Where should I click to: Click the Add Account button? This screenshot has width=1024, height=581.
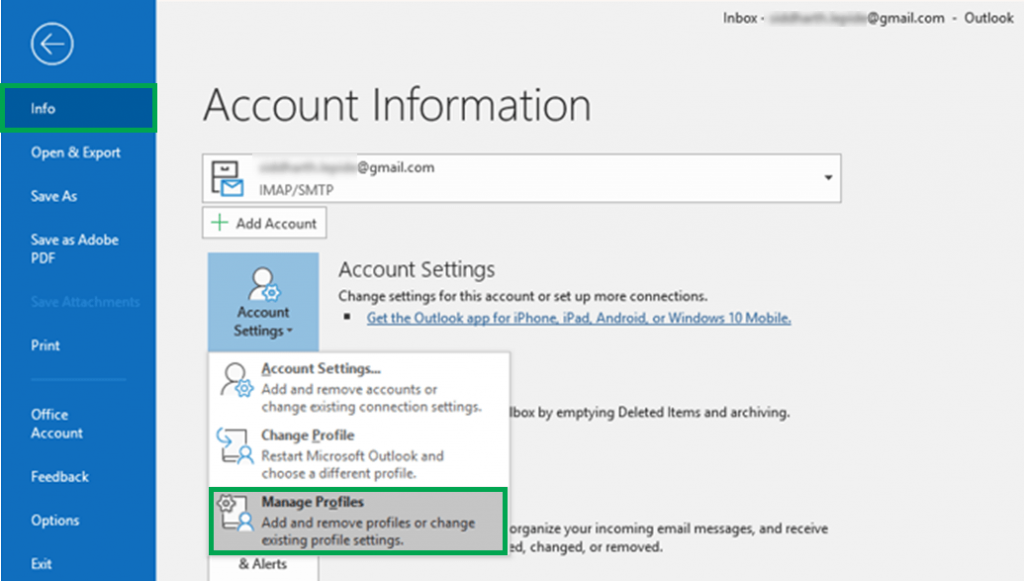[x=264, y=222]
